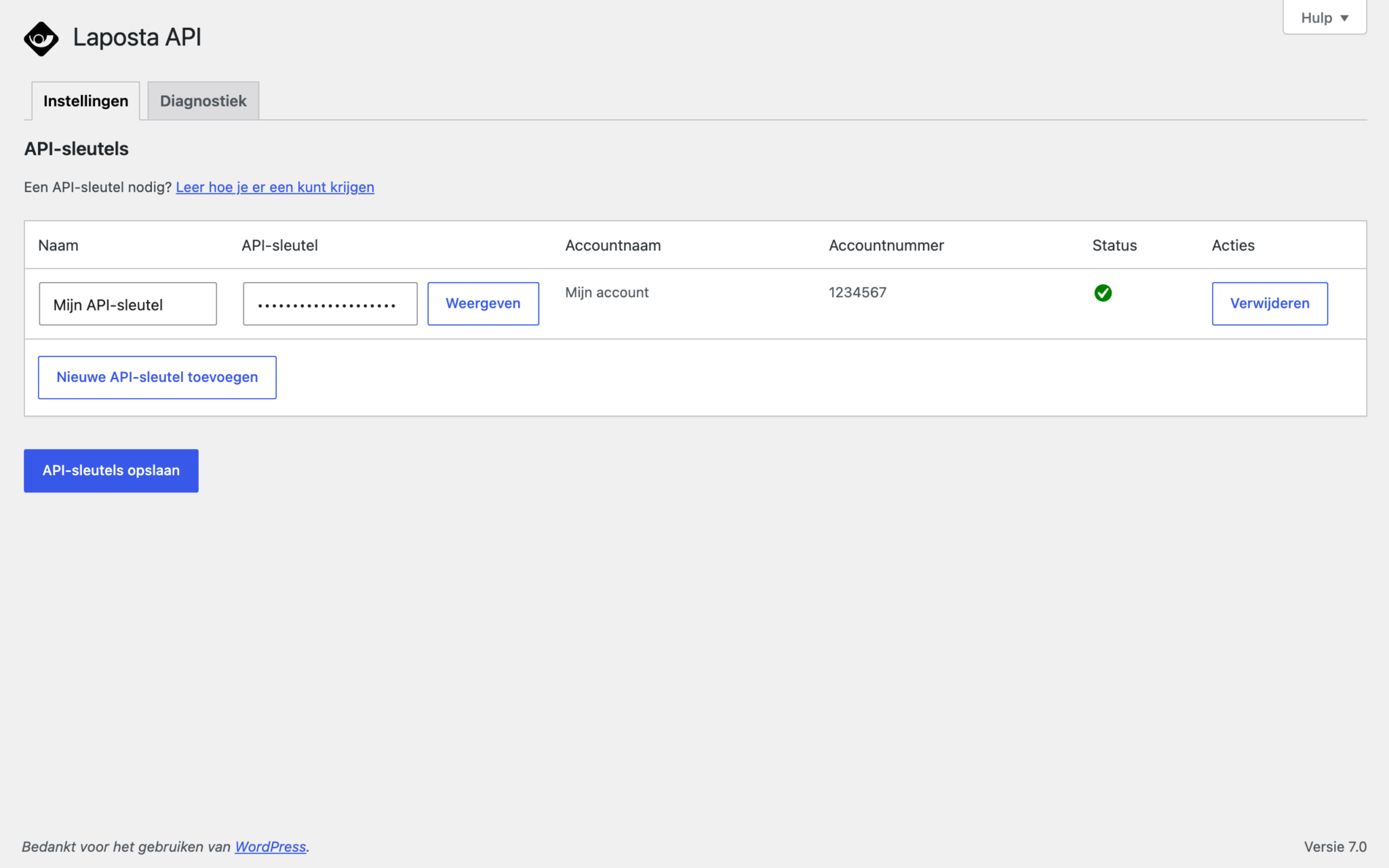
Task: Click the 'Laposta API' page title
Action: (137, 37)
